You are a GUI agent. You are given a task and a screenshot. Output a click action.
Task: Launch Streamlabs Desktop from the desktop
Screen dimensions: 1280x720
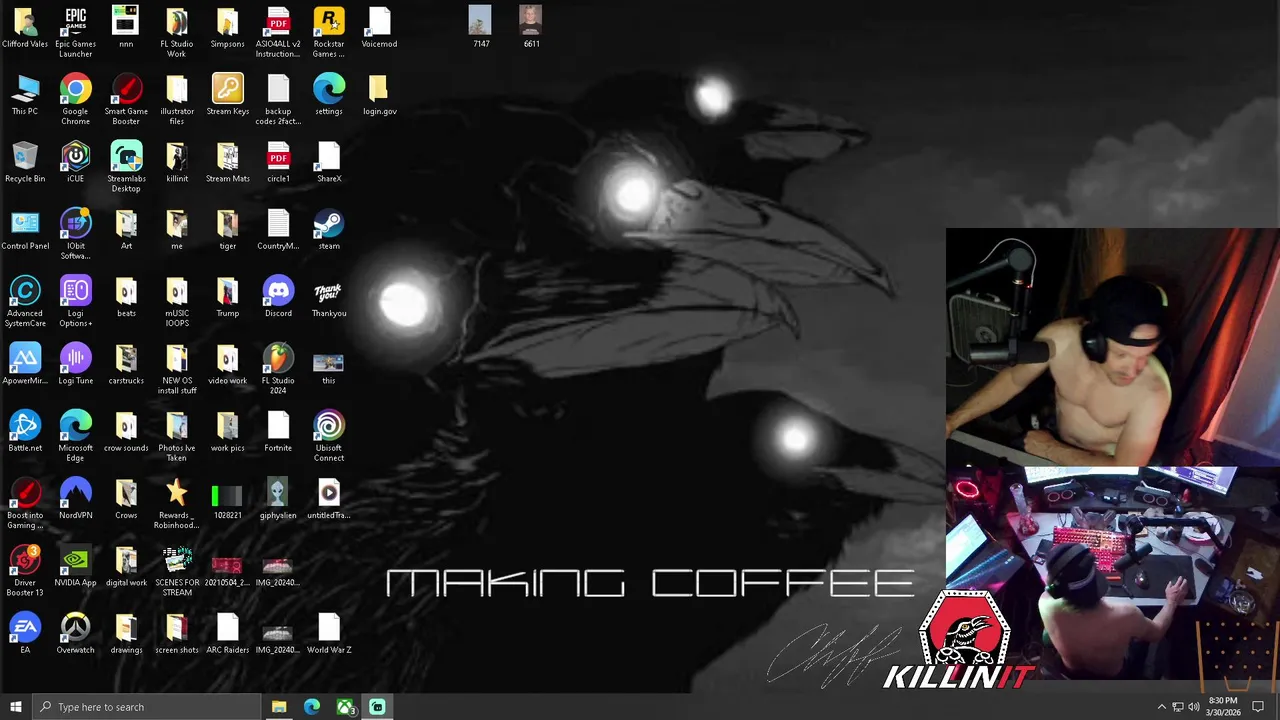(126, 166)
